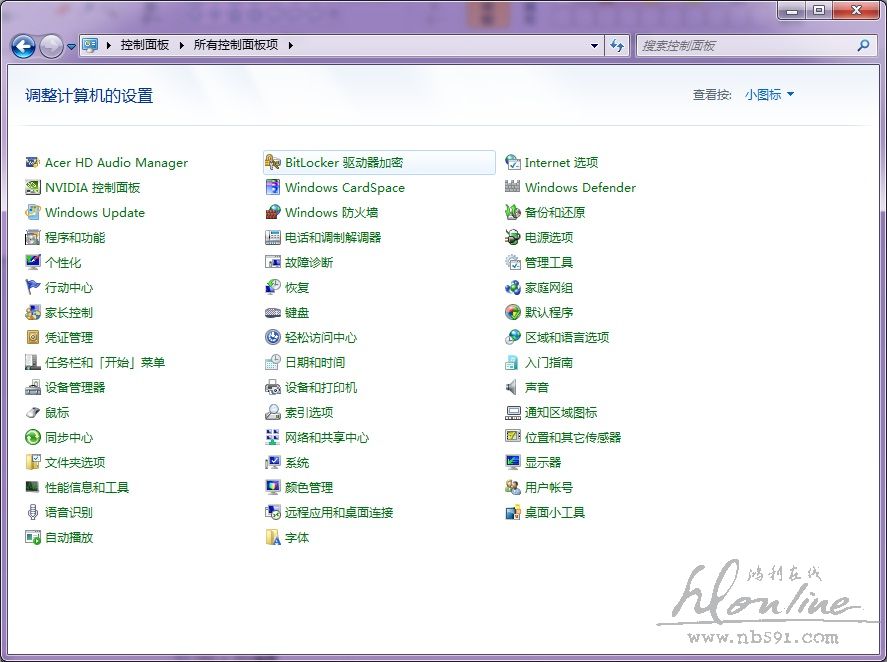The image size is (887, 662).
Task: Open the Internet 选项 icon
Action: [513, 163]
